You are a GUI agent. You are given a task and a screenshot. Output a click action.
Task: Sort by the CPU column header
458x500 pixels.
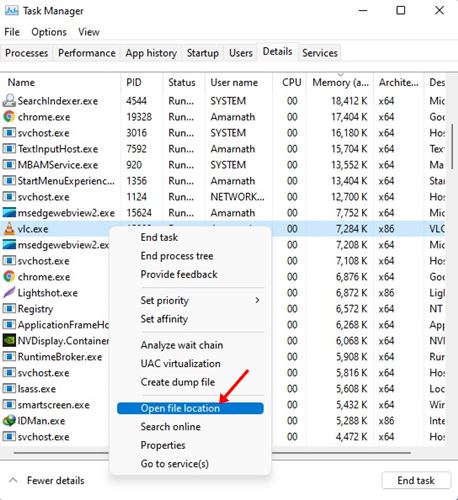click(292, 82)
